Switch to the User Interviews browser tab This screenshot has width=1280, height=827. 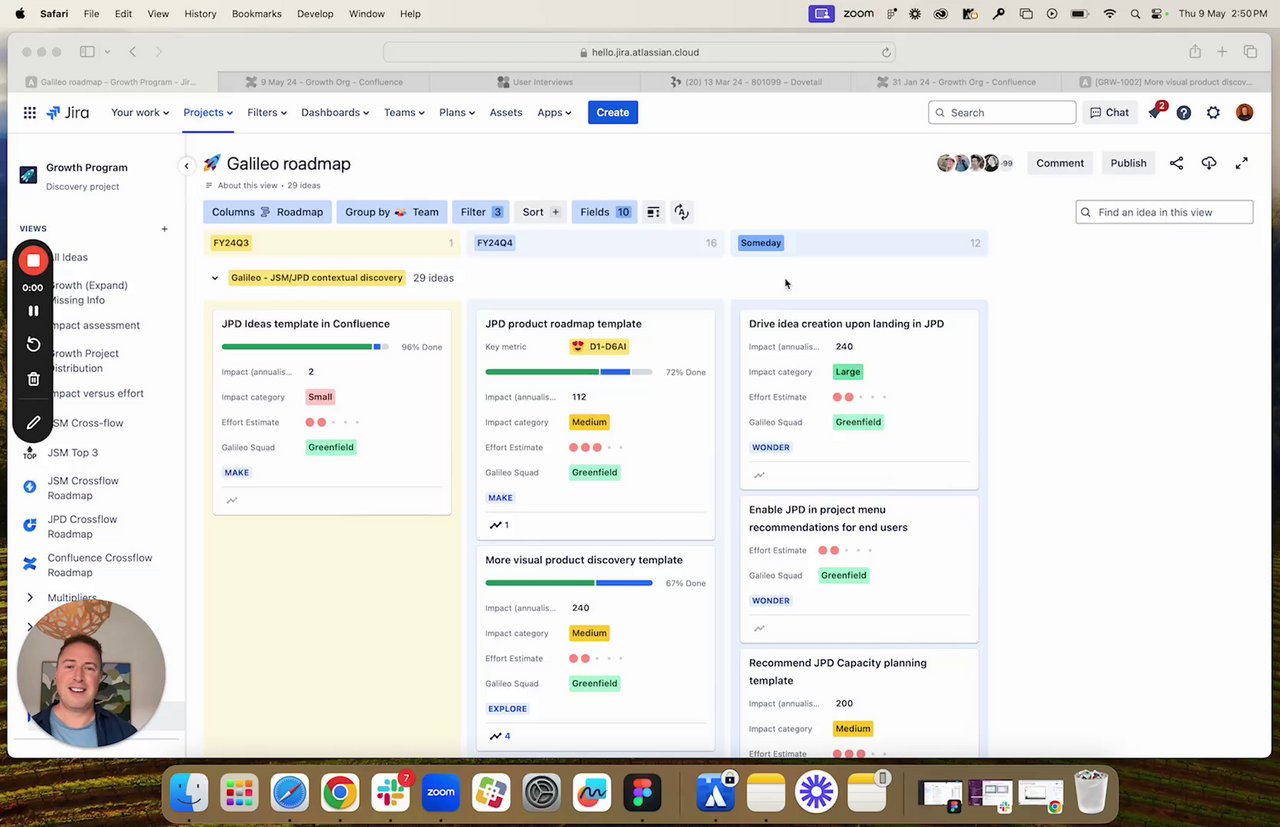point(534,82)
